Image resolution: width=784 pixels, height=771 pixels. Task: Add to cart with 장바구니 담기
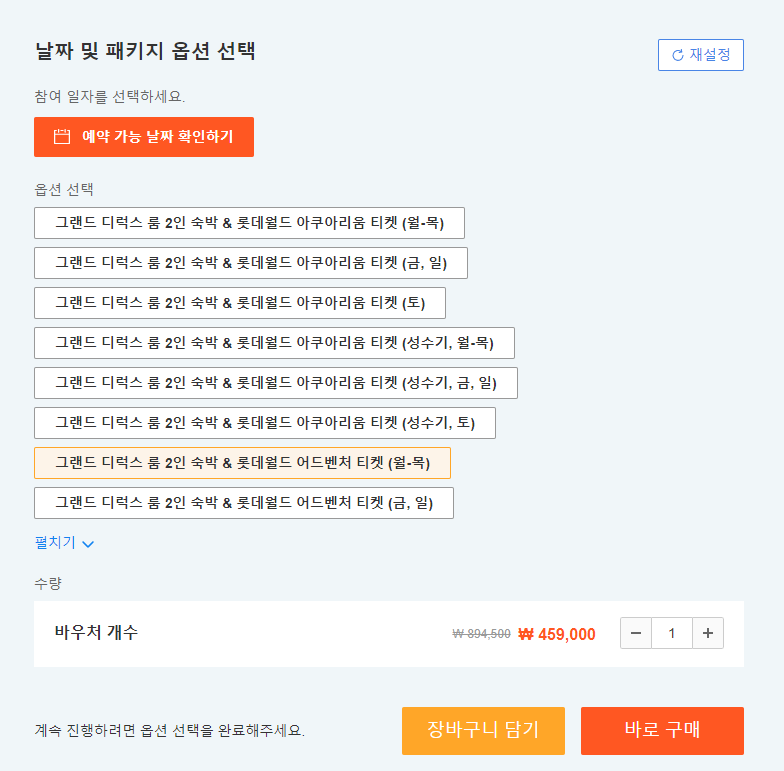pyautogui.click(x=484, y=730)
